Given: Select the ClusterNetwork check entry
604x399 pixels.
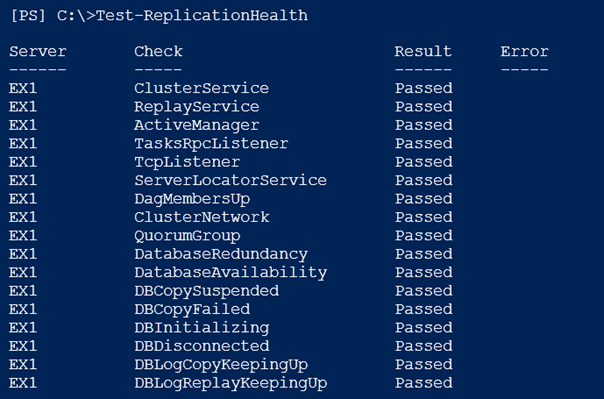Looking at the screenshot, I should (202, 217).
